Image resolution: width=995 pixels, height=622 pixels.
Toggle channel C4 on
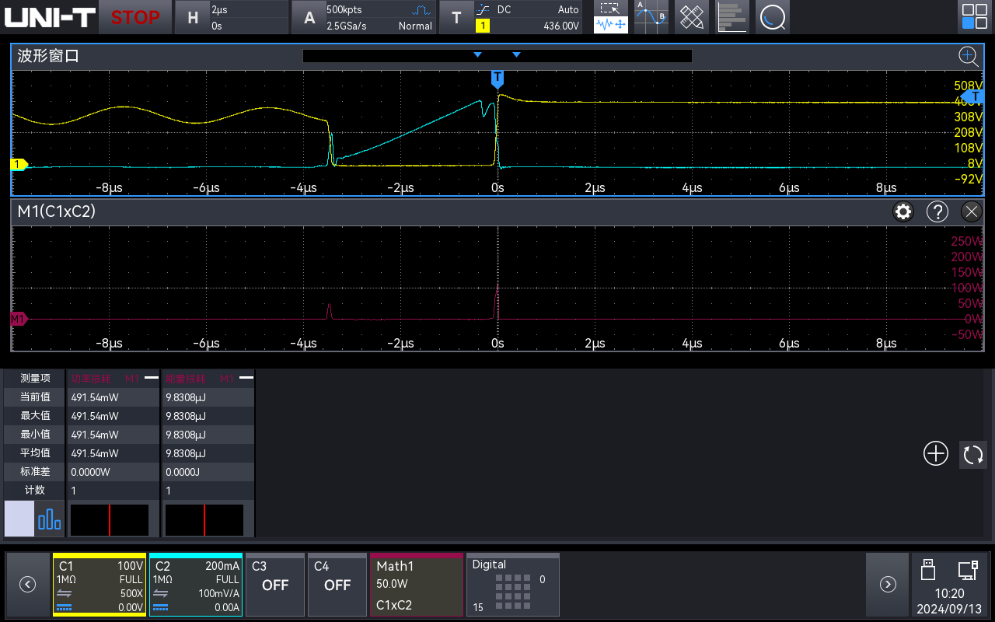(337, 585)
